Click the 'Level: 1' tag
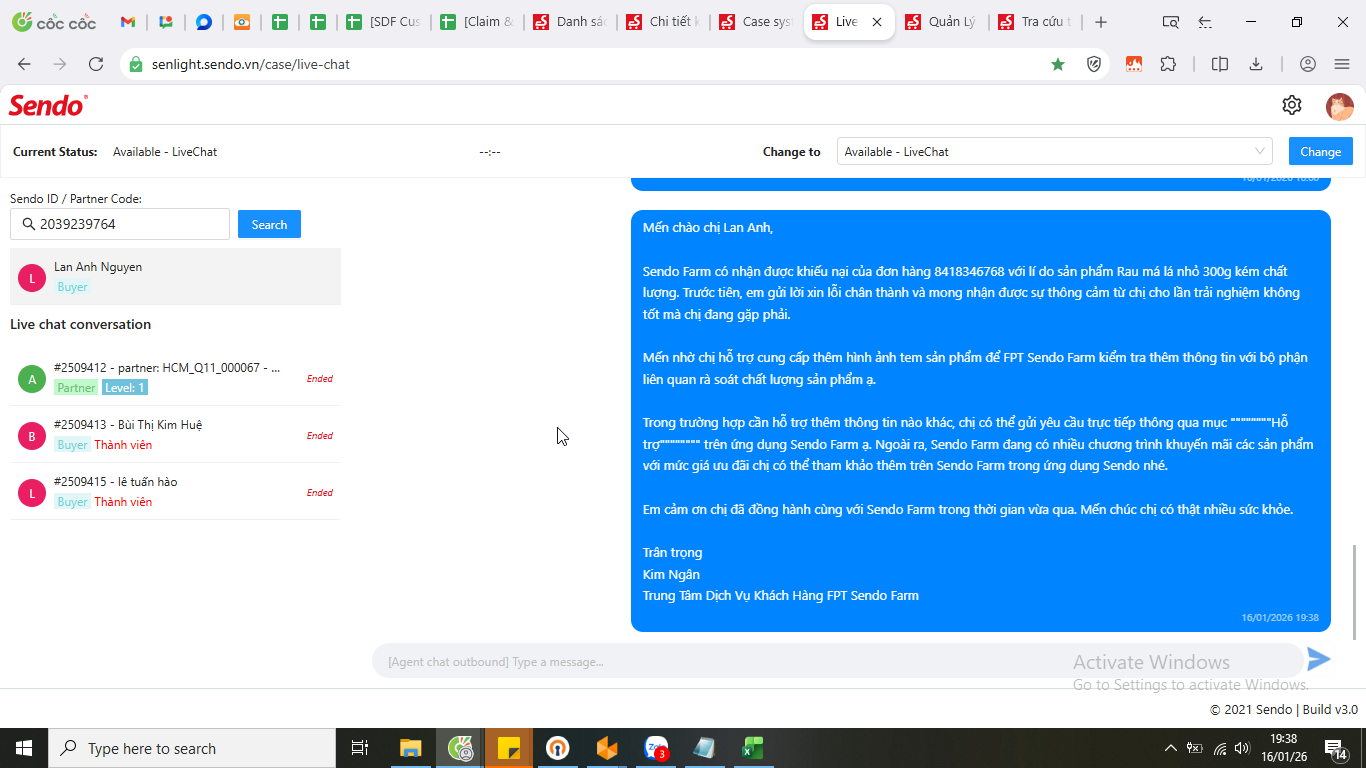Viewport: 1366px width, 768px height. point(125,388)
